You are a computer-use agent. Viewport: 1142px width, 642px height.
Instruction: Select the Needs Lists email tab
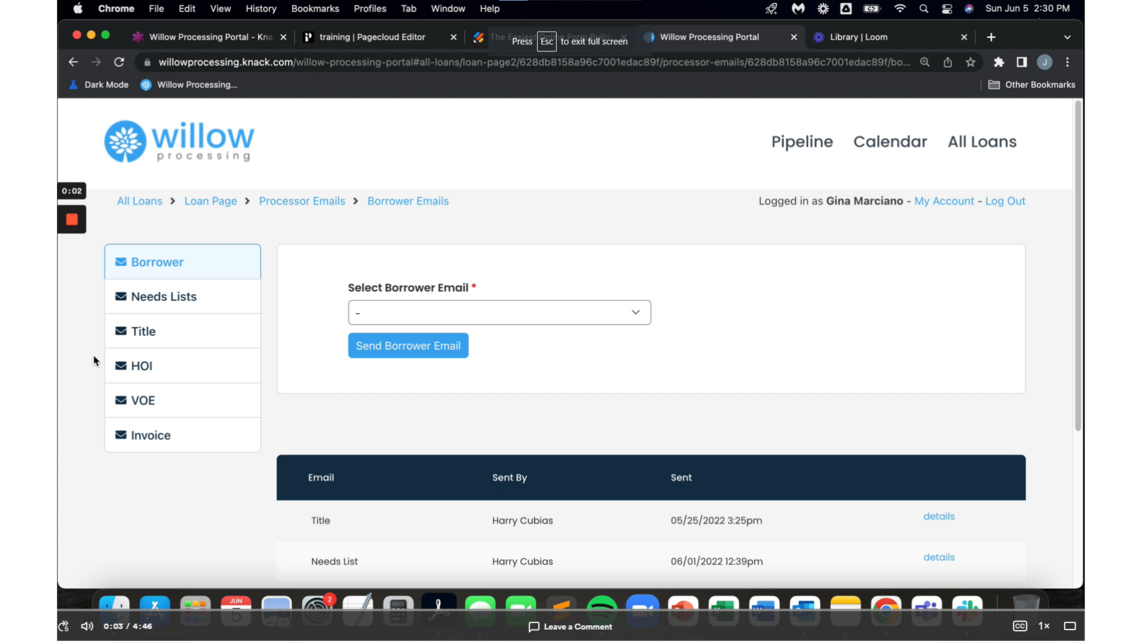tap(182, 297)
